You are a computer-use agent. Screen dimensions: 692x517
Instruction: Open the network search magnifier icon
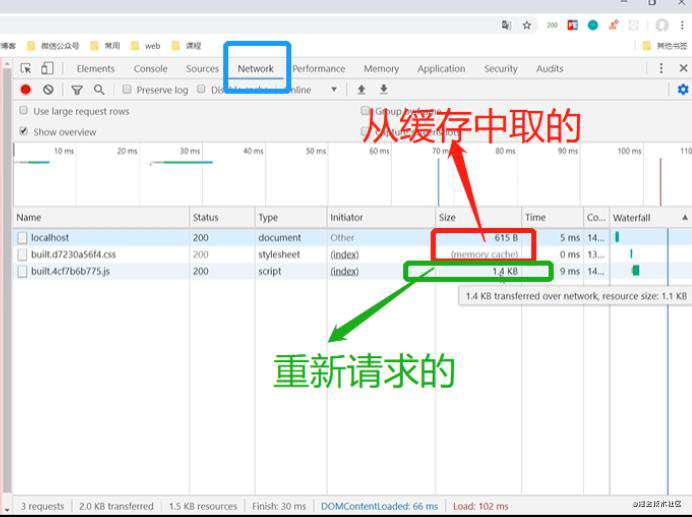[99, 90]
